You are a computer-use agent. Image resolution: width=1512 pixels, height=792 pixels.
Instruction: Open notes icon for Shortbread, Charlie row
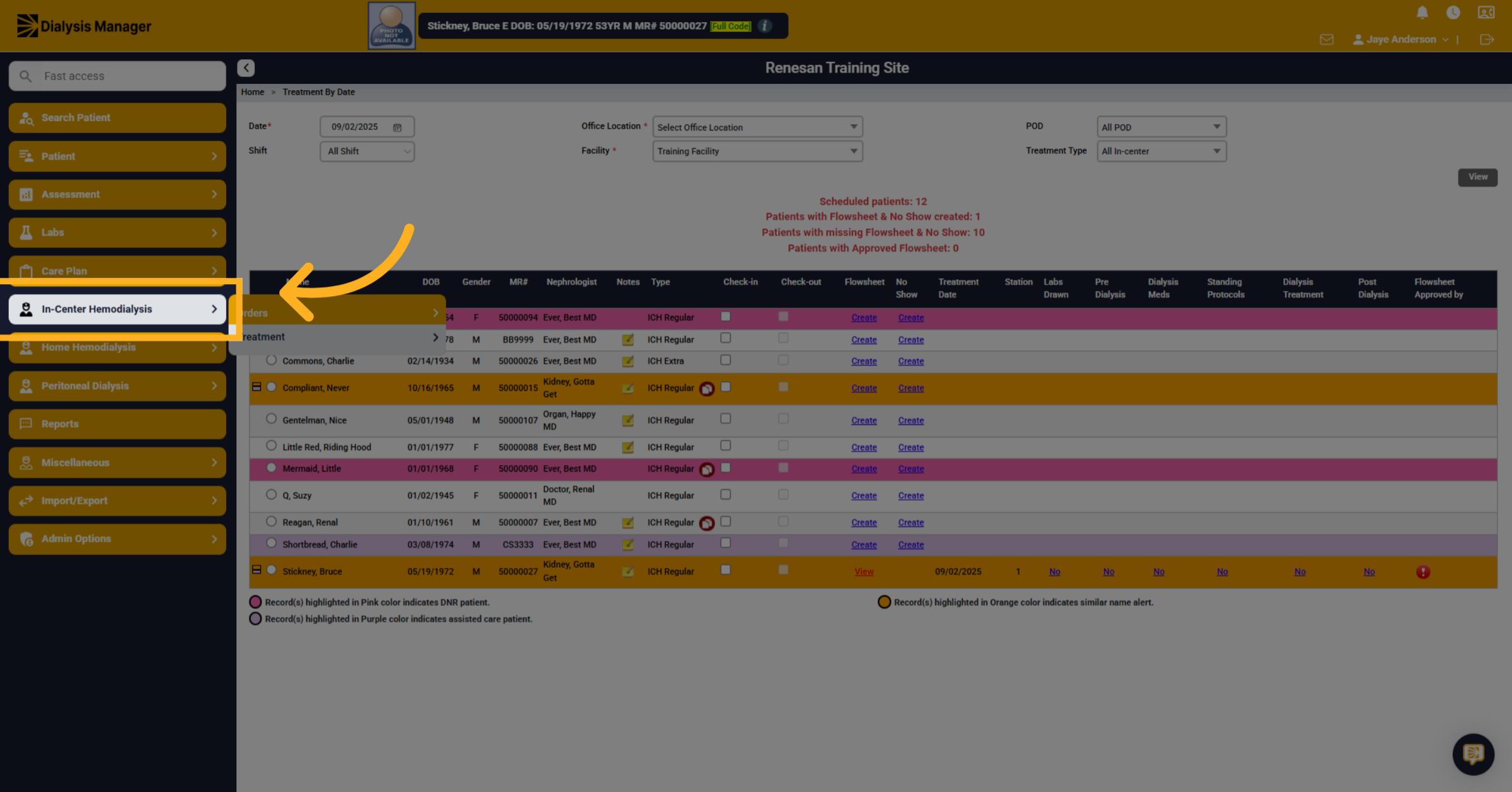[x=627, y=545]
